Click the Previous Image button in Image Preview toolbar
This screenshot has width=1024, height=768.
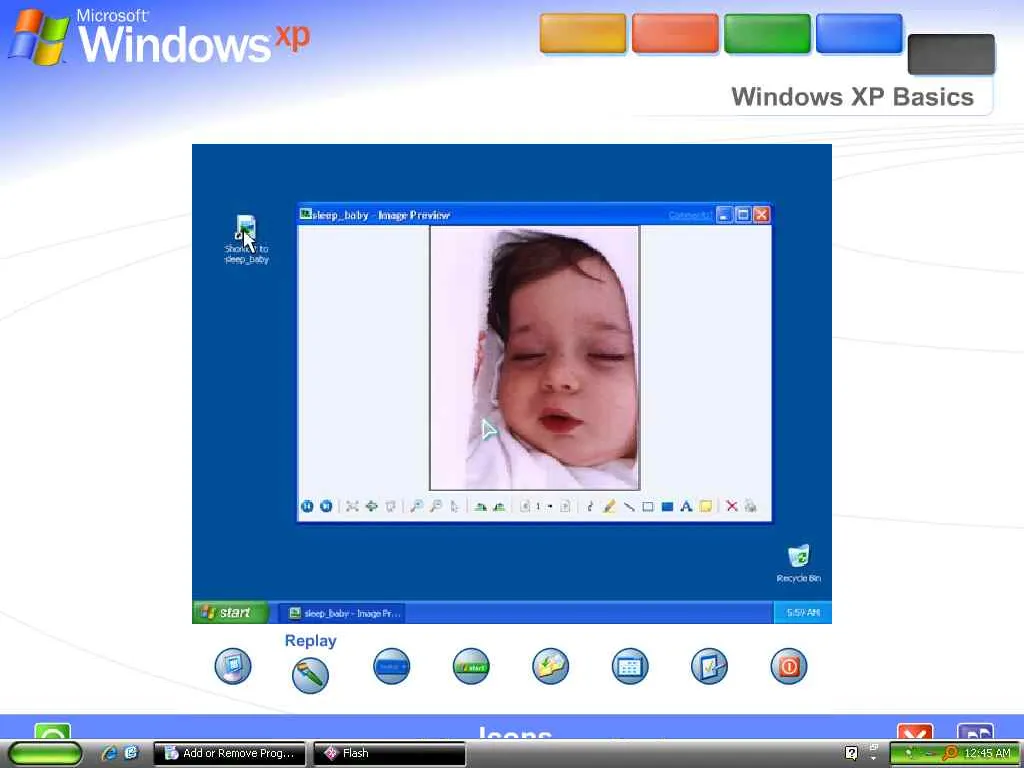[307, 506]
